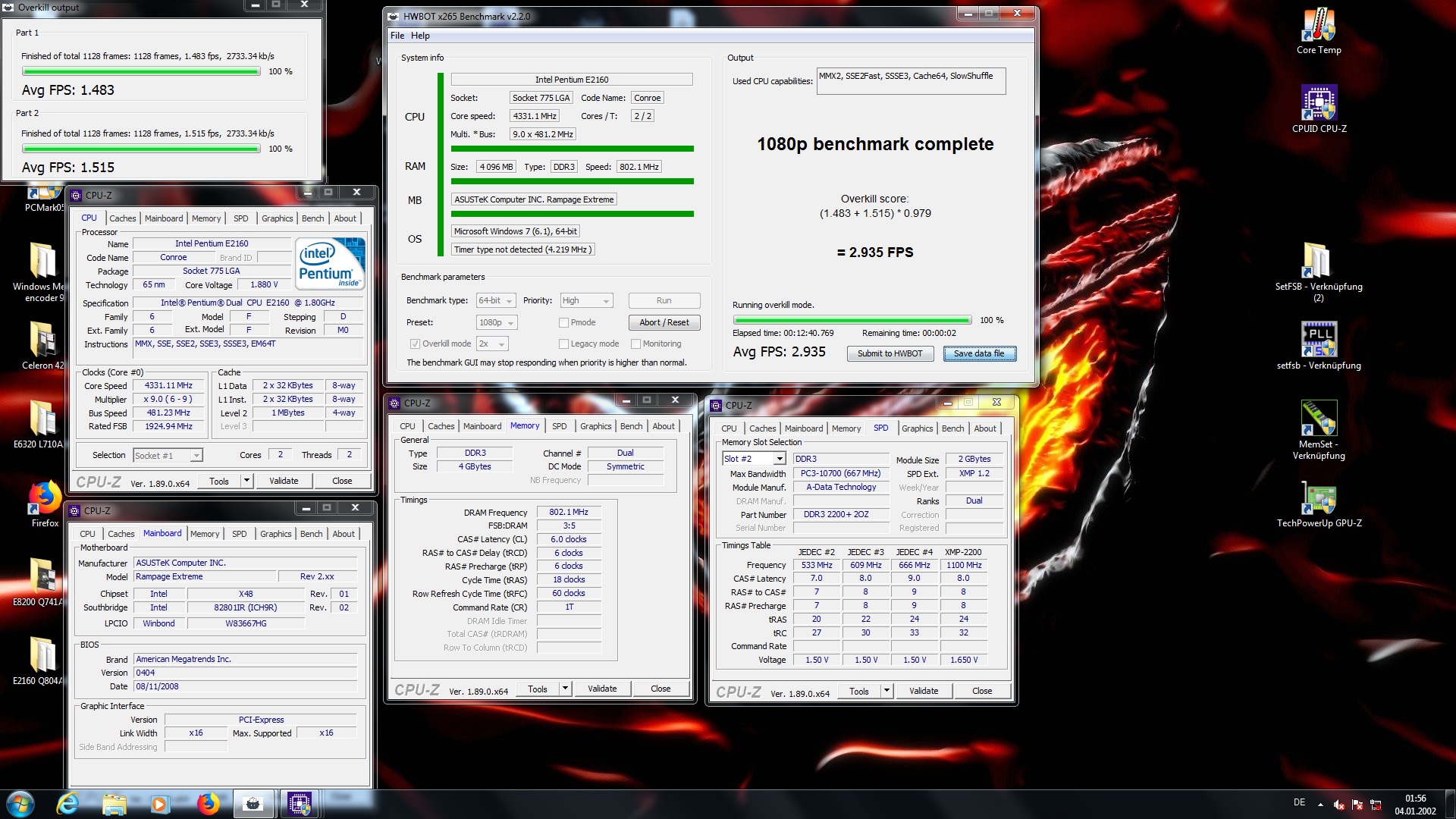This screenshot has width=1456, height=819.
Task: Switch to SPD tab in CPU-Z Mainboard window
Action: (239, 534)
